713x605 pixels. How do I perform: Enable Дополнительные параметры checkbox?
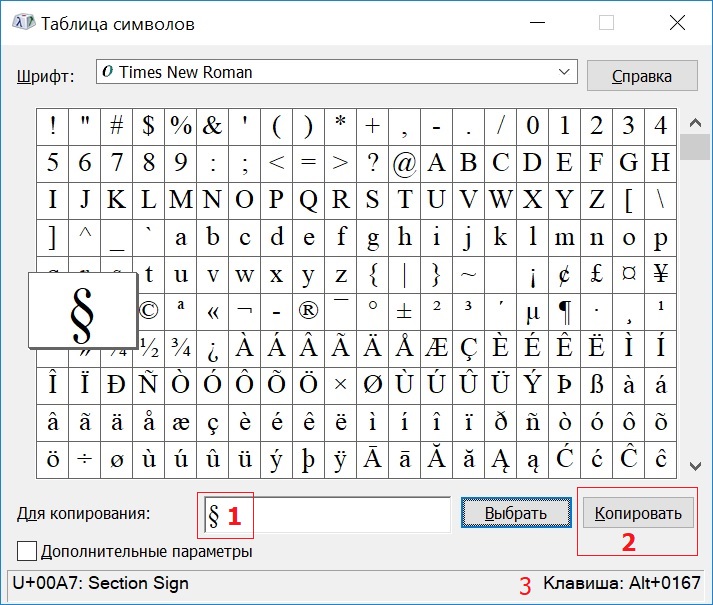click(x=27, y=551)
